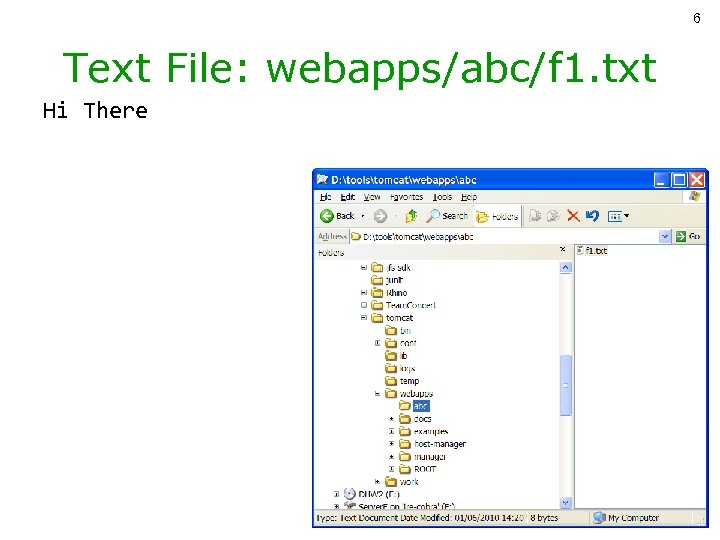Select the work folder
Image resolution: width=720 pixels, height=540 pixels.
point(402,482)
